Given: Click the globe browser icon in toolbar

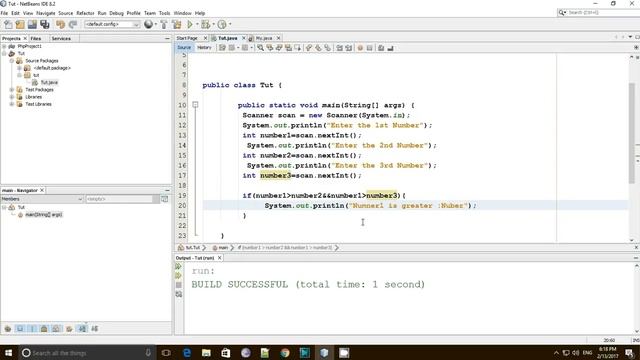Looking at the screenshot, I should coord(149,24).
